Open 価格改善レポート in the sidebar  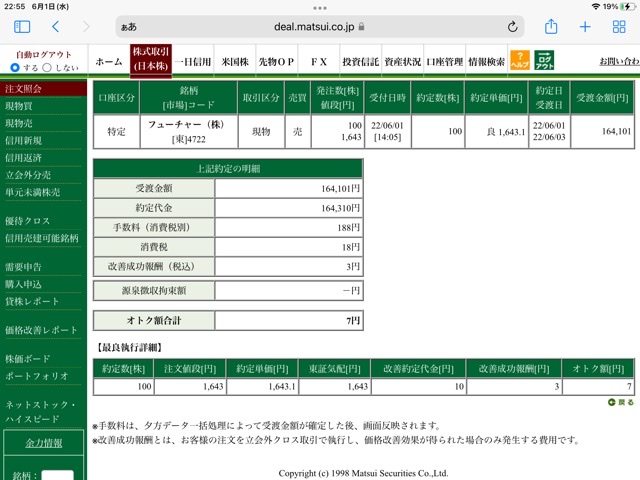pyautogui.click(x=42, y=330)
